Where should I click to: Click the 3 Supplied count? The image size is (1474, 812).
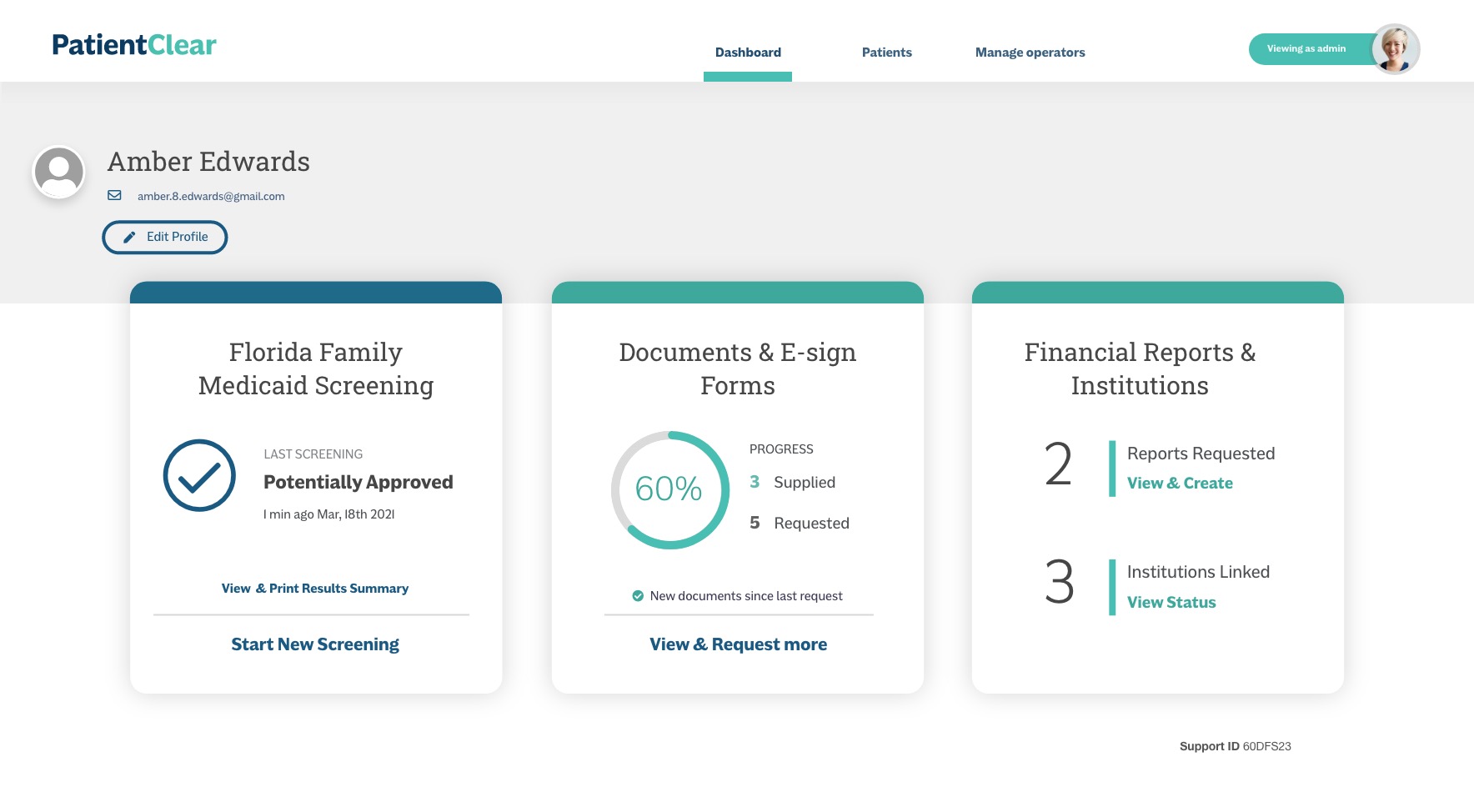click(792, 483)
